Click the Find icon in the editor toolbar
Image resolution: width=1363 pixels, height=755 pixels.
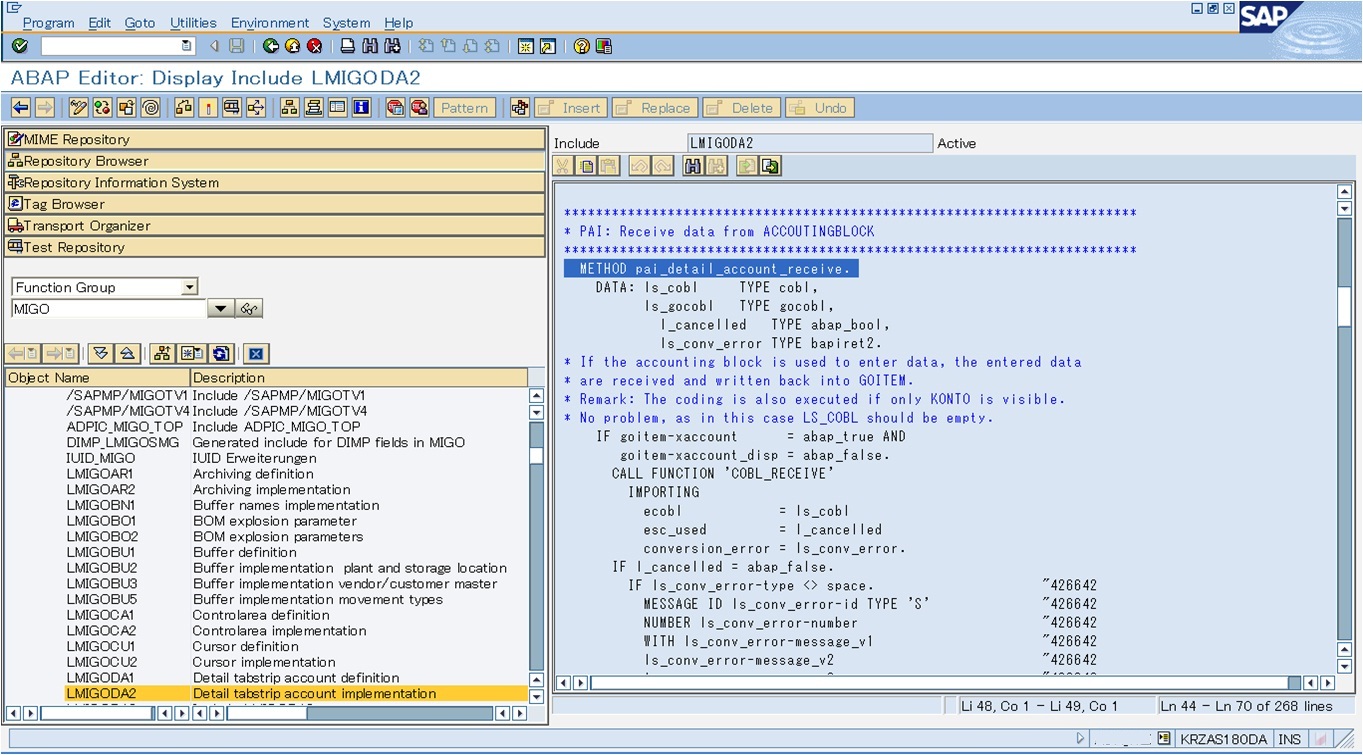point(694,166)
